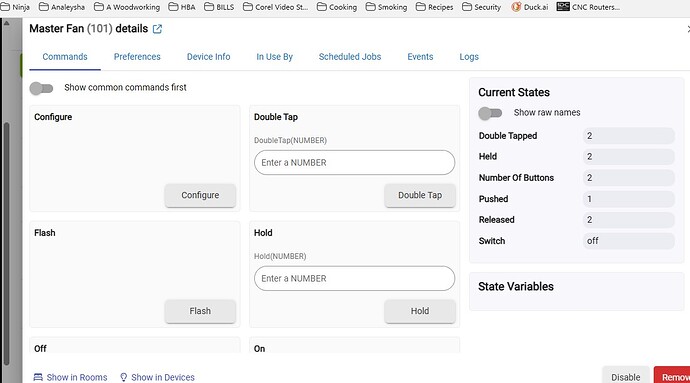Open device details in new window icon
The width and height of the screenshot is (690, 383).
(157, 29)
